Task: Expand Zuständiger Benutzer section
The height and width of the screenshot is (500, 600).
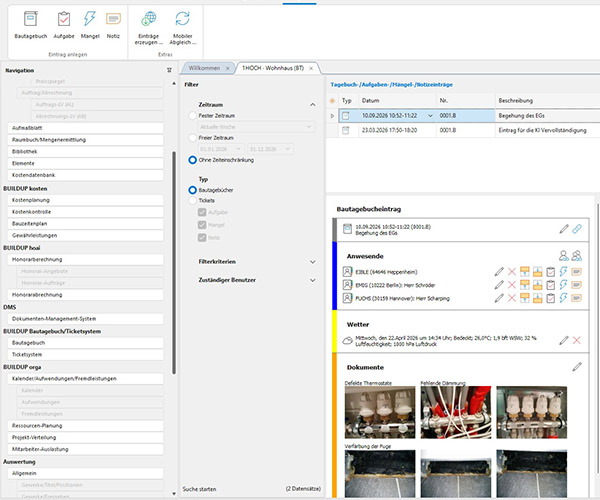Action: 313,280
